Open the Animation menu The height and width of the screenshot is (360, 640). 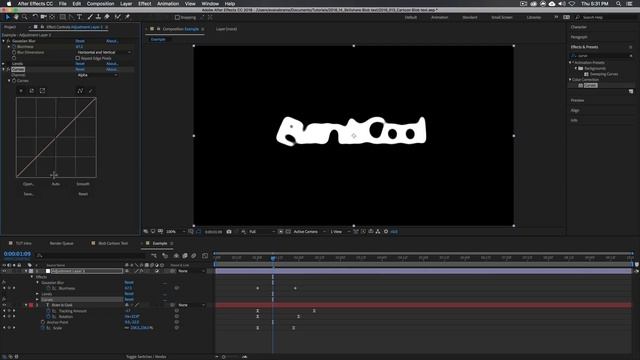coord(168,4)
